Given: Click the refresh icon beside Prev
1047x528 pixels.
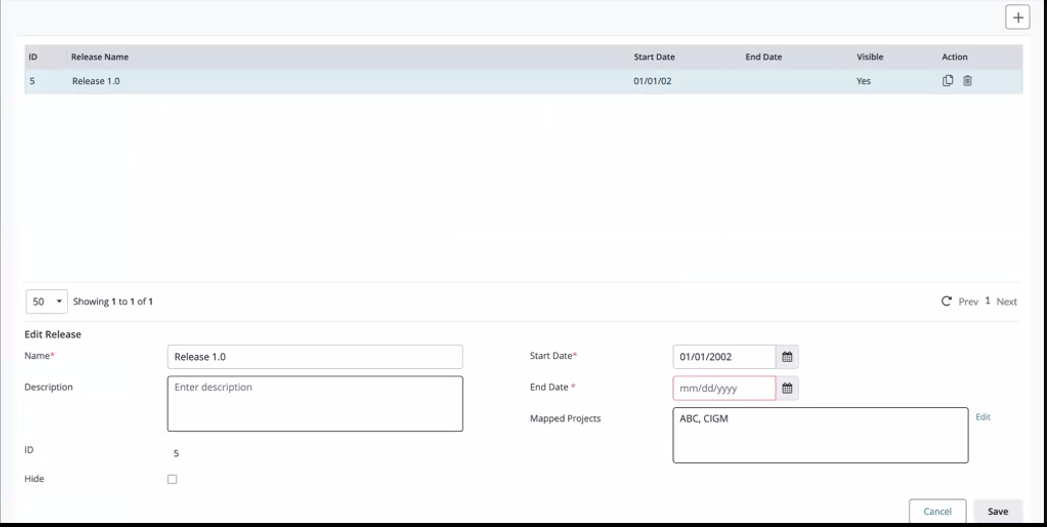Looking at the screenshot, I should [944, 301].
